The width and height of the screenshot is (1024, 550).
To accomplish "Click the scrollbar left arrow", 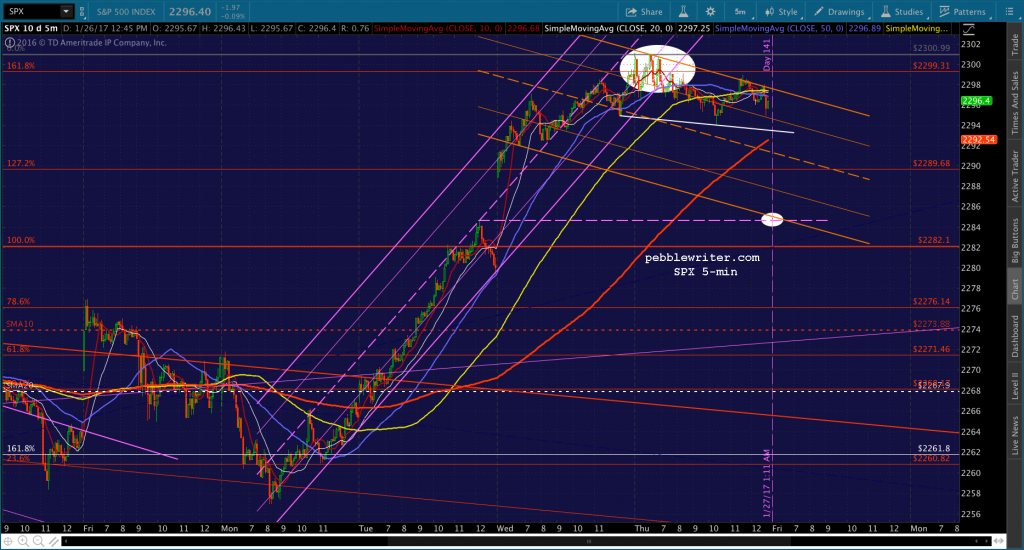I will point(66,541).
